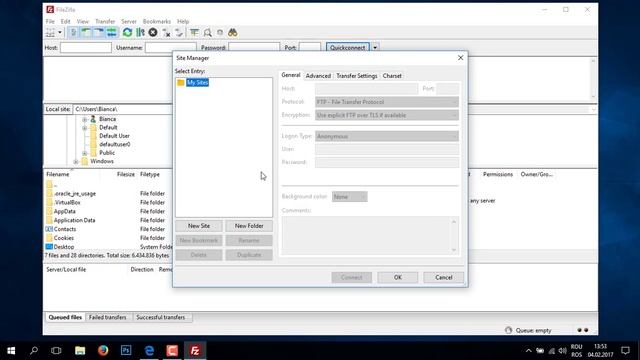Open Photoshop from taskbar
Image resolution: width=640 pixels, height=360 pixels.
(126, 350)
